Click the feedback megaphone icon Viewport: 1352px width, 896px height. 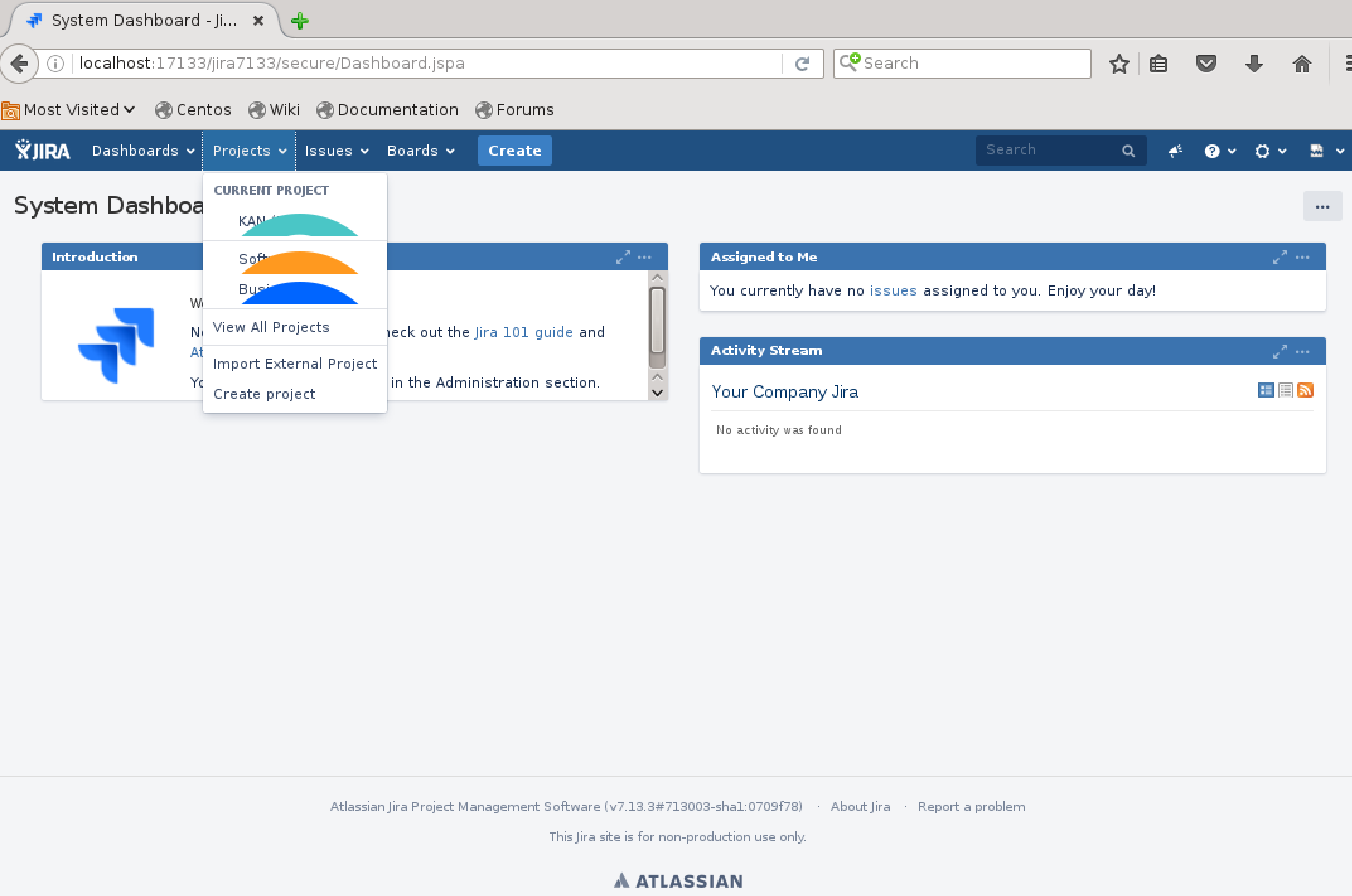1175,151
